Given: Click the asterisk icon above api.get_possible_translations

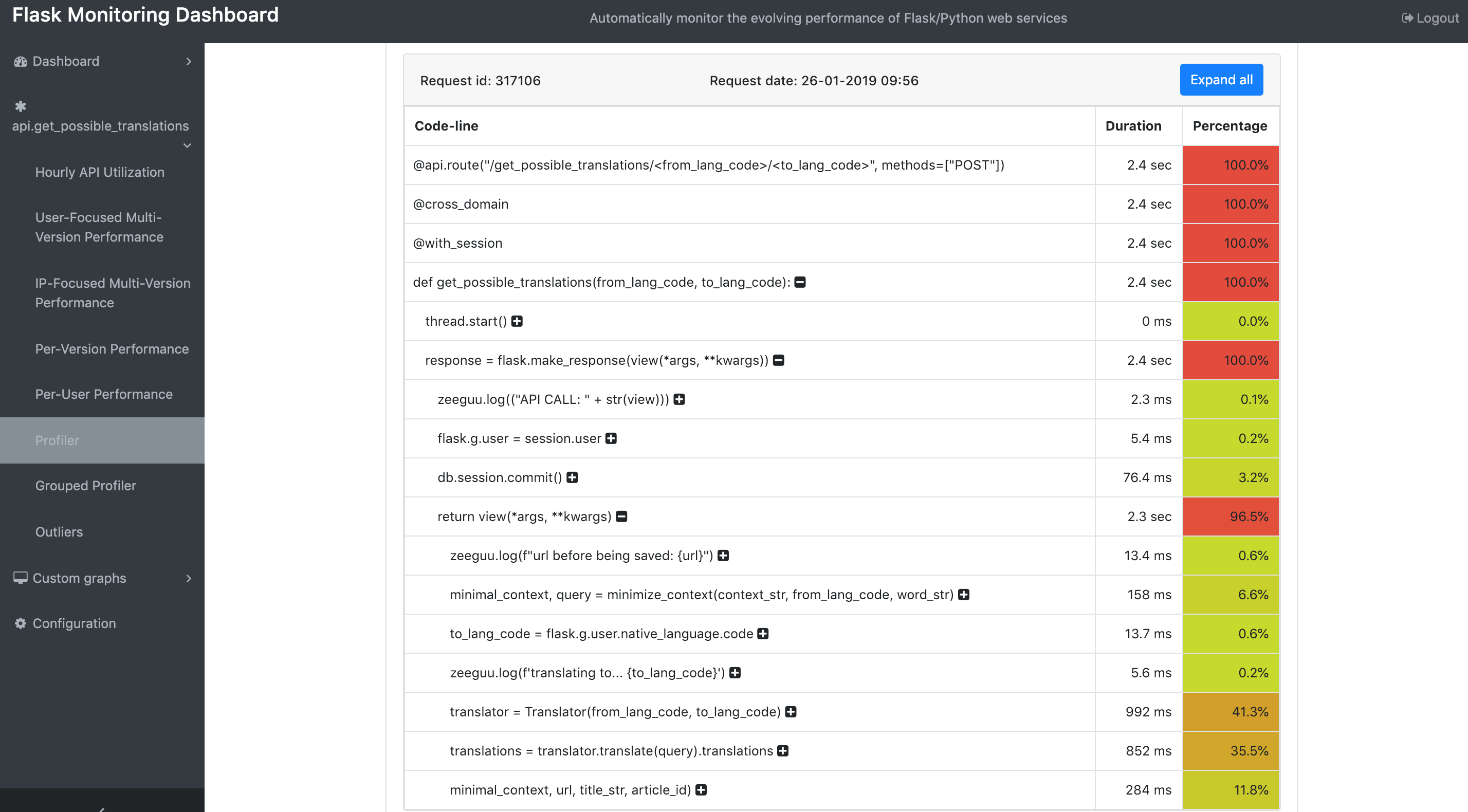Looking at the screenshot, I should (x=21, y=106).
